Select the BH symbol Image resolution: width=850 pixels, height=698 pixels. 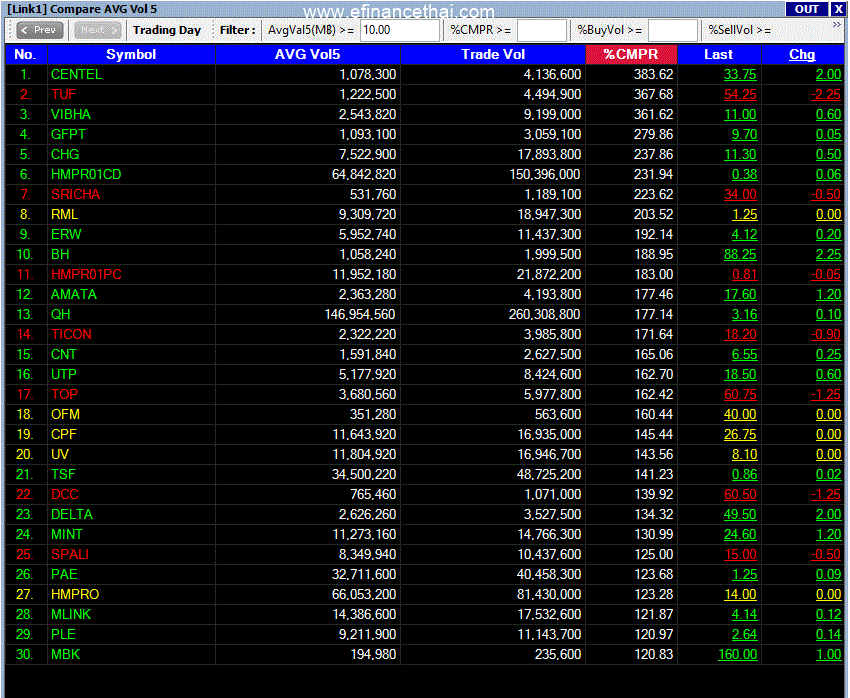60,254
